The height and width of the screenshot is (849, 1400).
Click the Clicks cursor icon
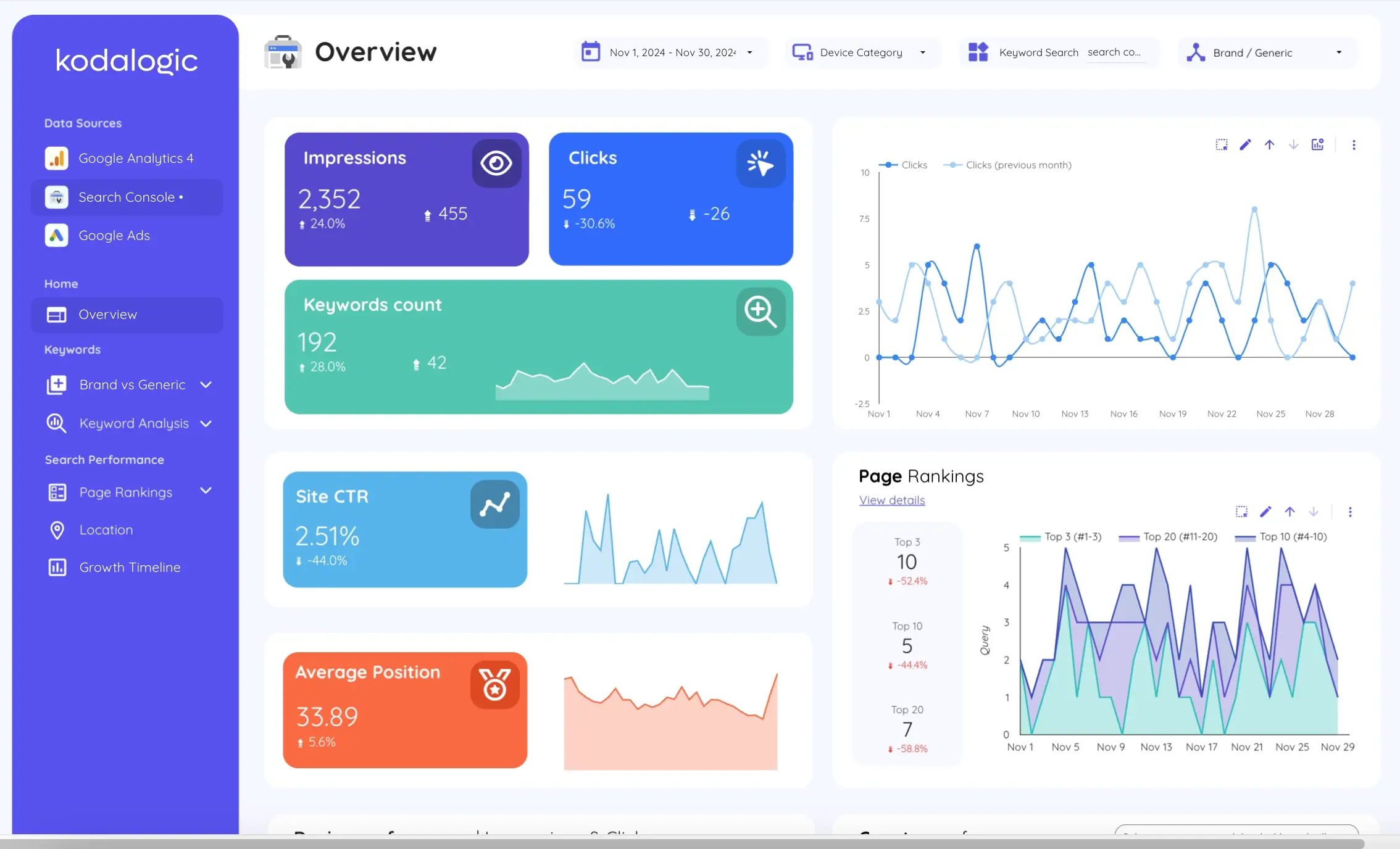point(761,163)
